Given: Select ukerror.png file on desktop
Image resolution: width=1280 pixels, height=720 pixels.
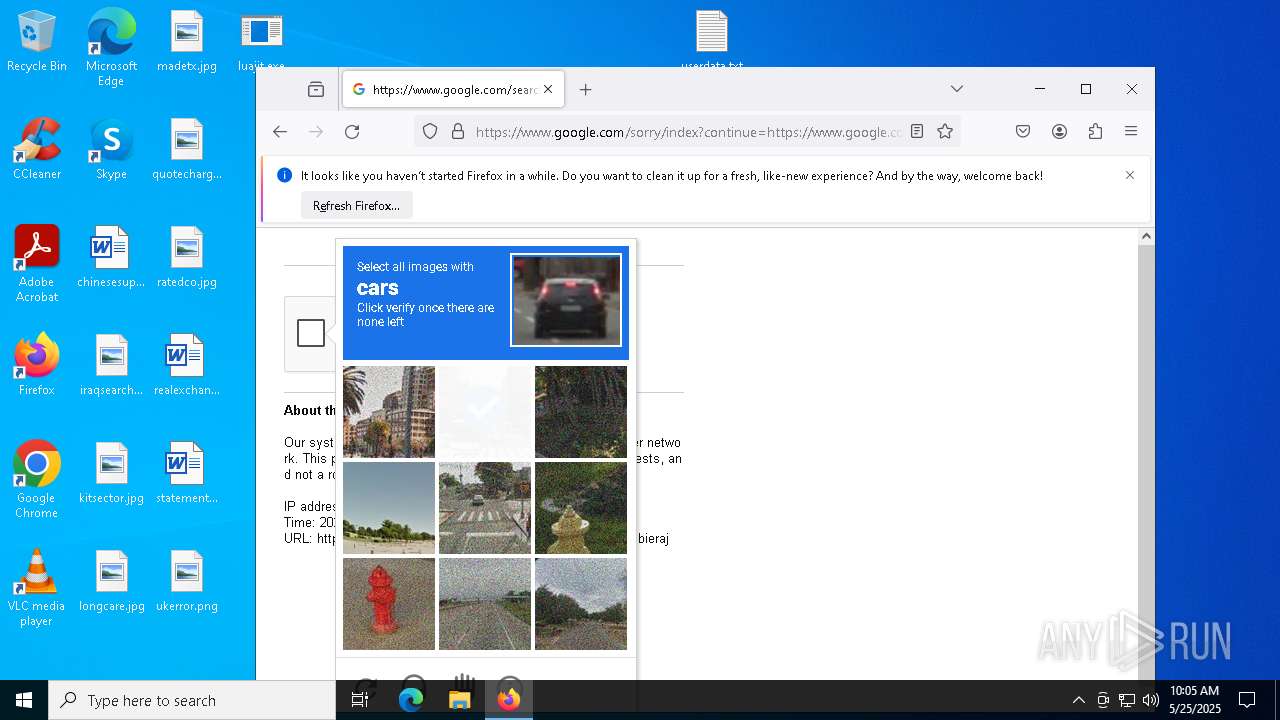Looking at the screenshot, I should [x=187, y=581].
